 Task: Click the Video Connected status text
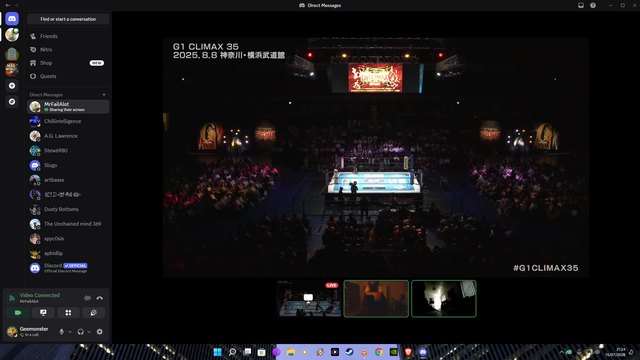pyautogui.click(x=40, y=295)
